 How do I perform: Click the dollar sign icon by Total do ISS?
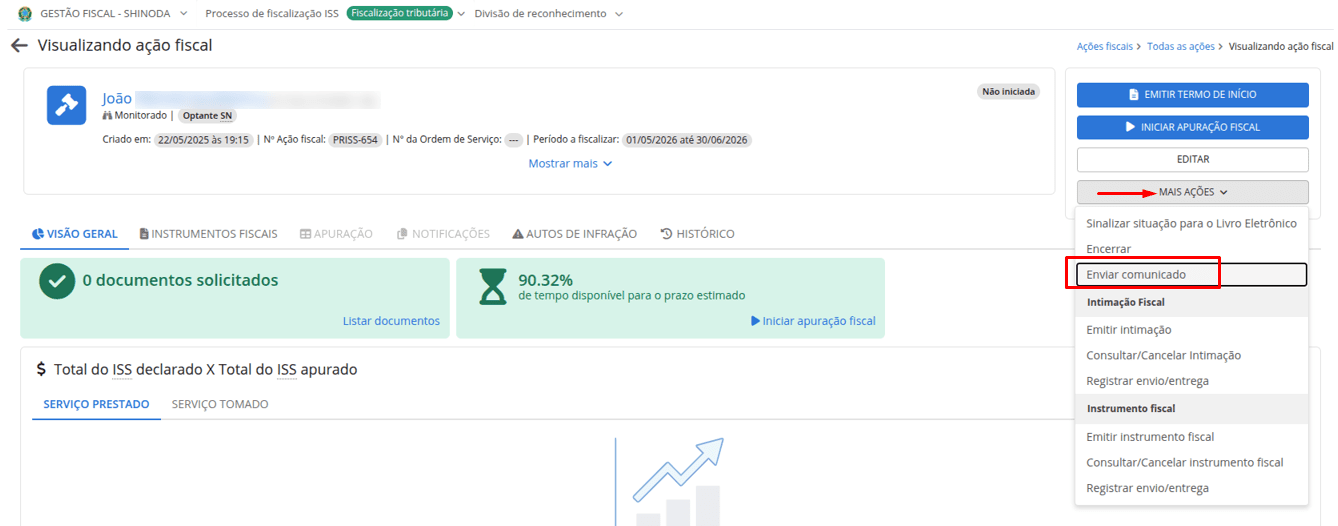tap(41, 369)
